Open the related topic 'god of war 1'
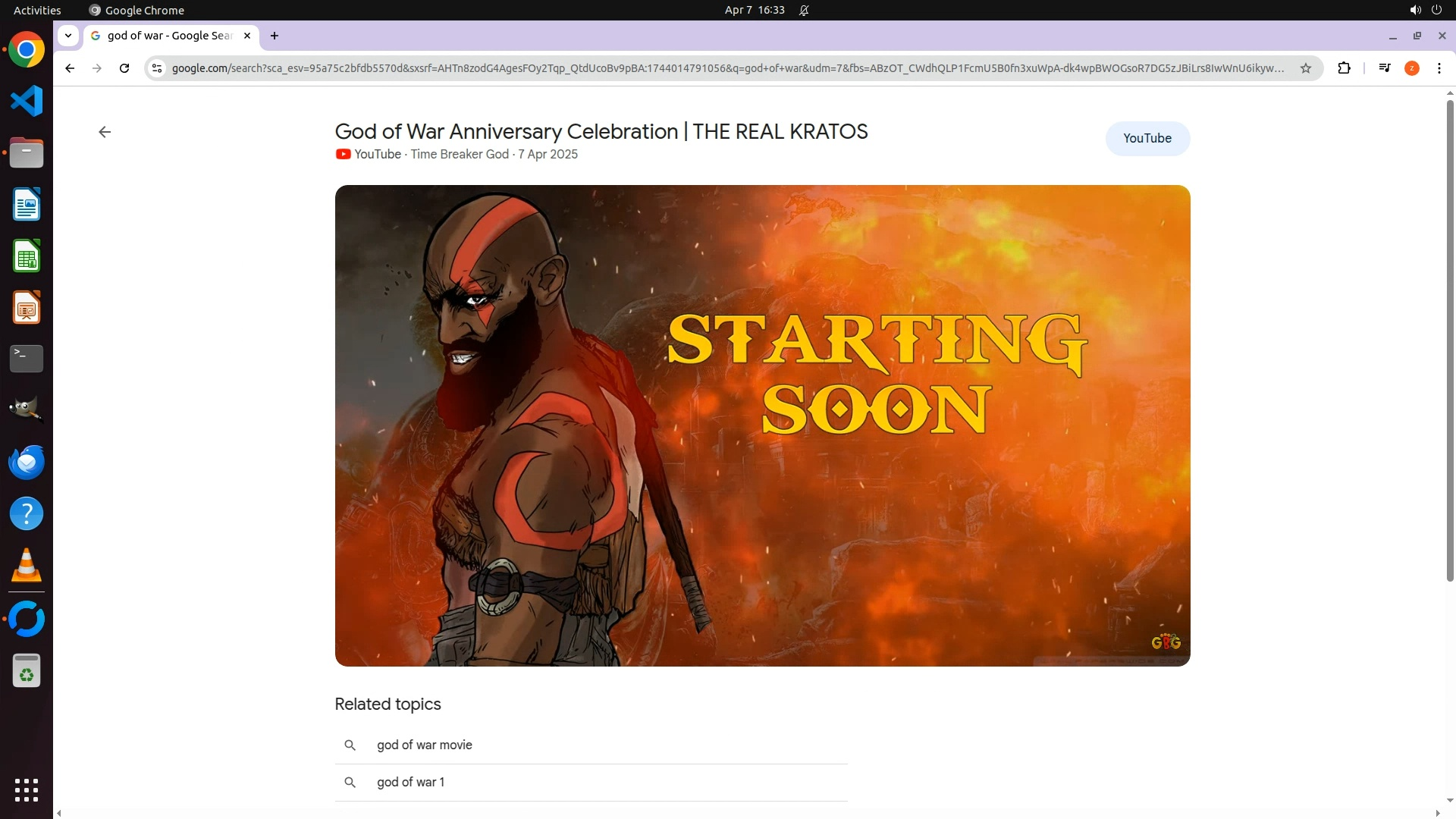This screenshot has width=1456, height=819. point(410,782)
